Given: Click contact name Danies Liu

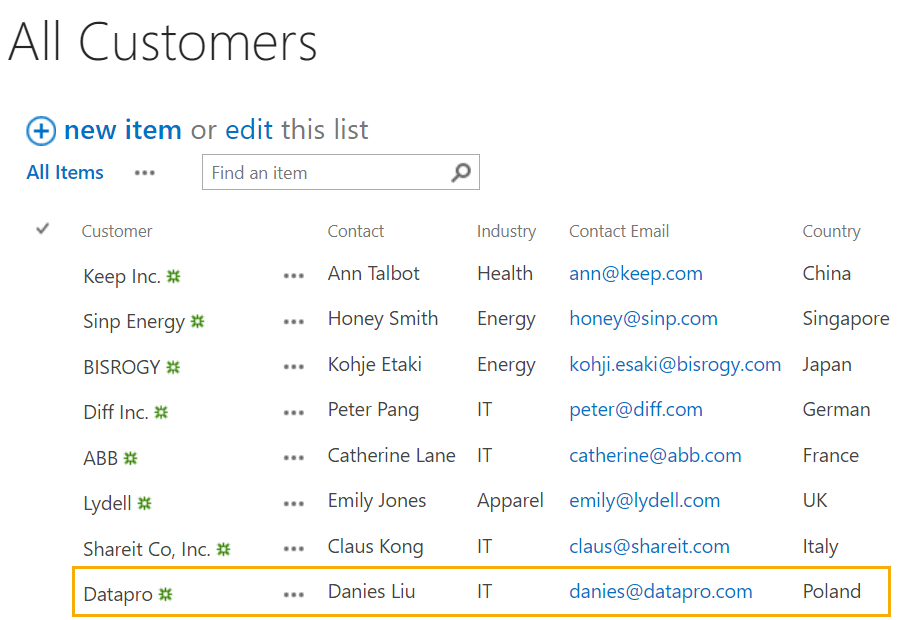Looking at the screenshot, I should tap(371, 592).
